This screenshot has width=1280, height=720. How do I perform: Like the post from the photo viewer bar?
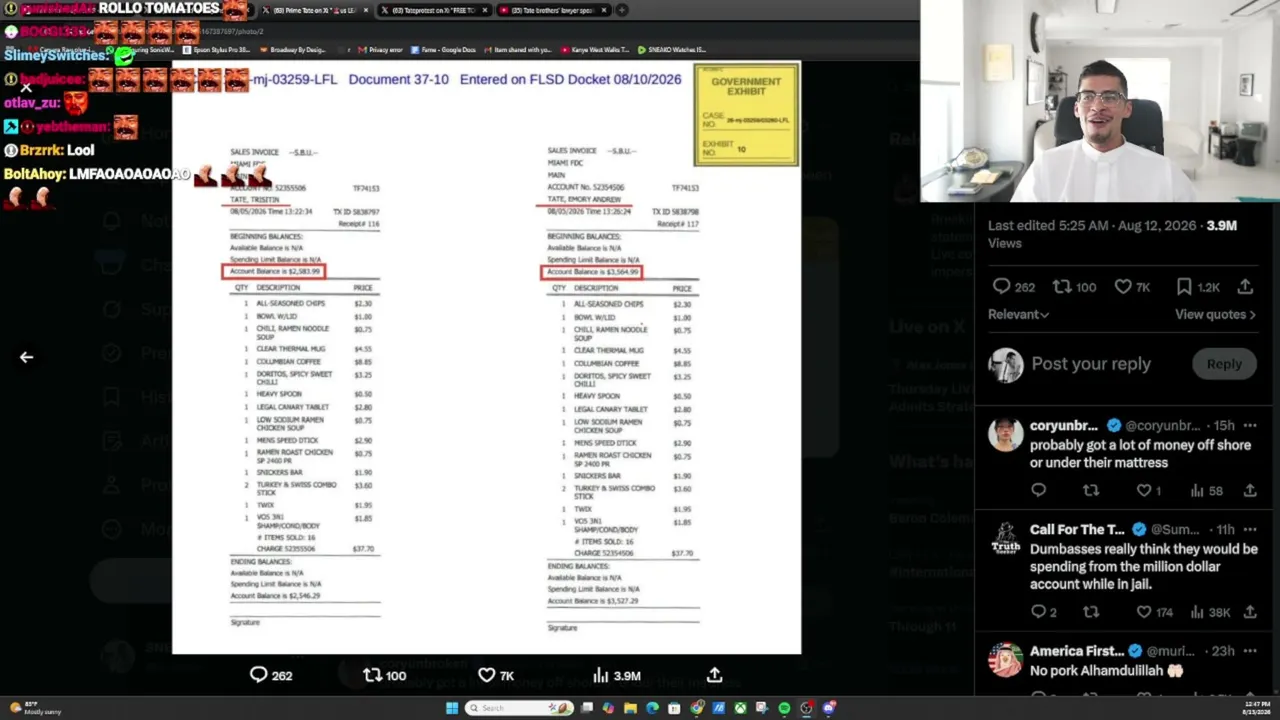(x=496, y=675)
